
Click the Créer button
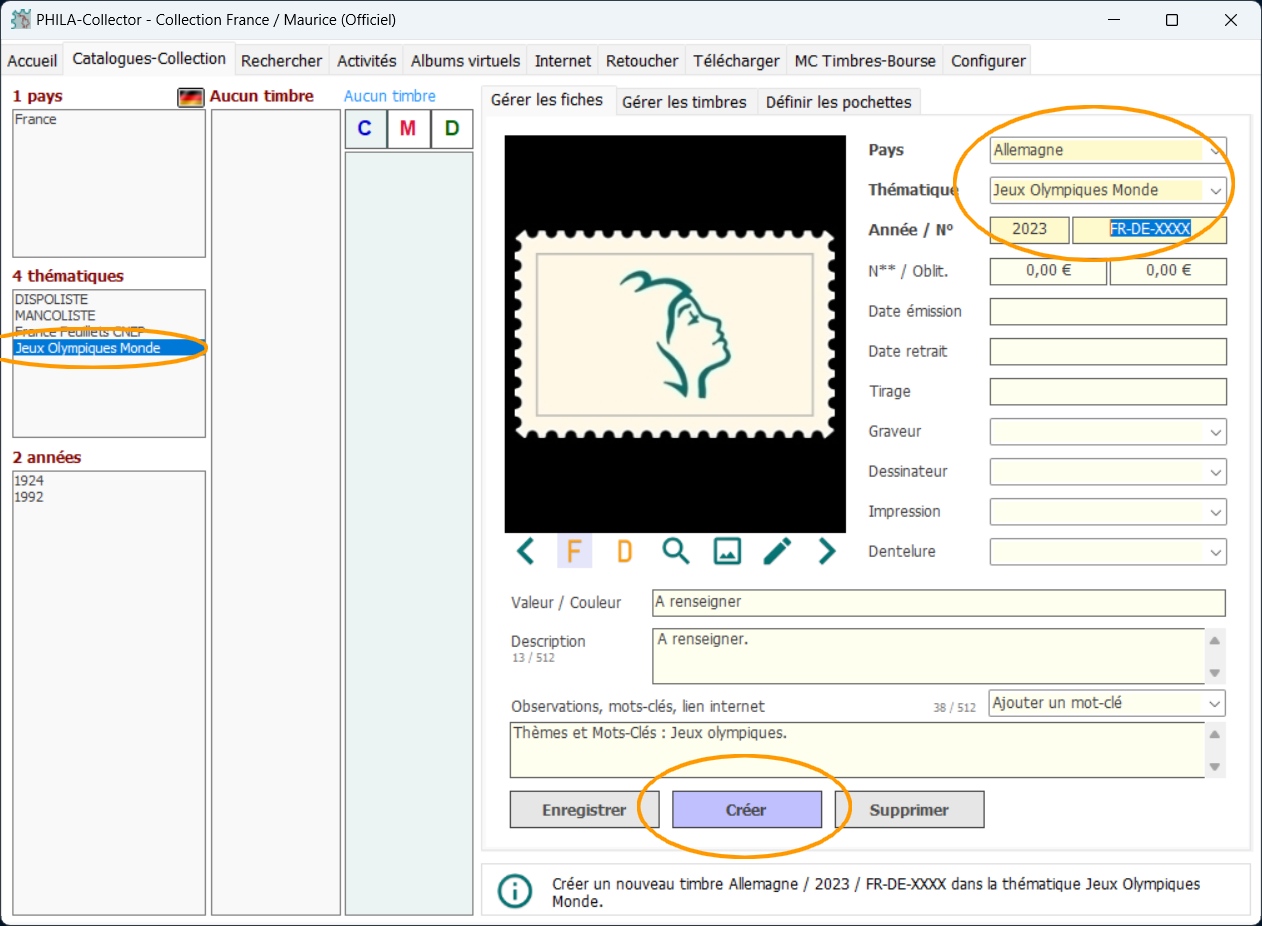[x=747, y=810]
